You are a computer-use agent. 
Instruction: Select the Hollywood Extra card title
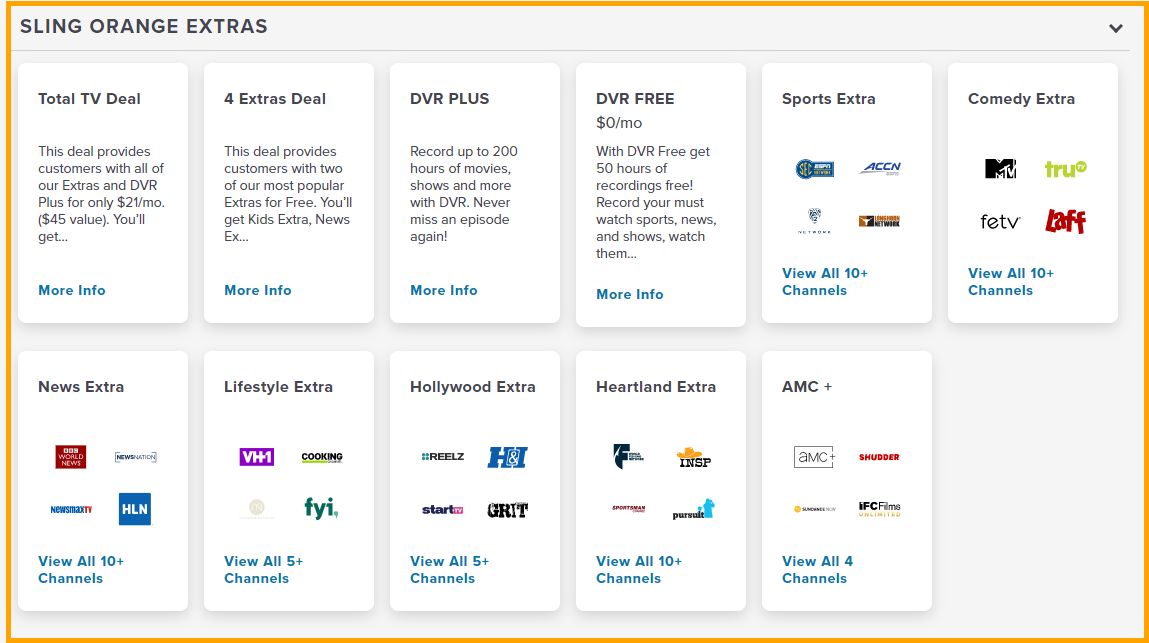472,387
